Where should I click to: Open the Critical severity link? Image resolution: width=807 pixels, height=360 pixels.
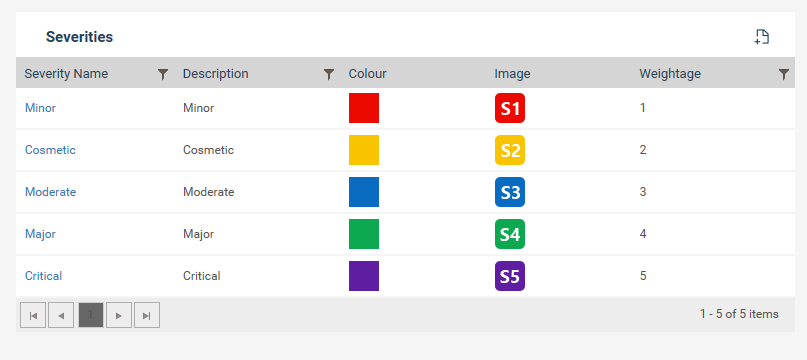click(x=43, y=276)
